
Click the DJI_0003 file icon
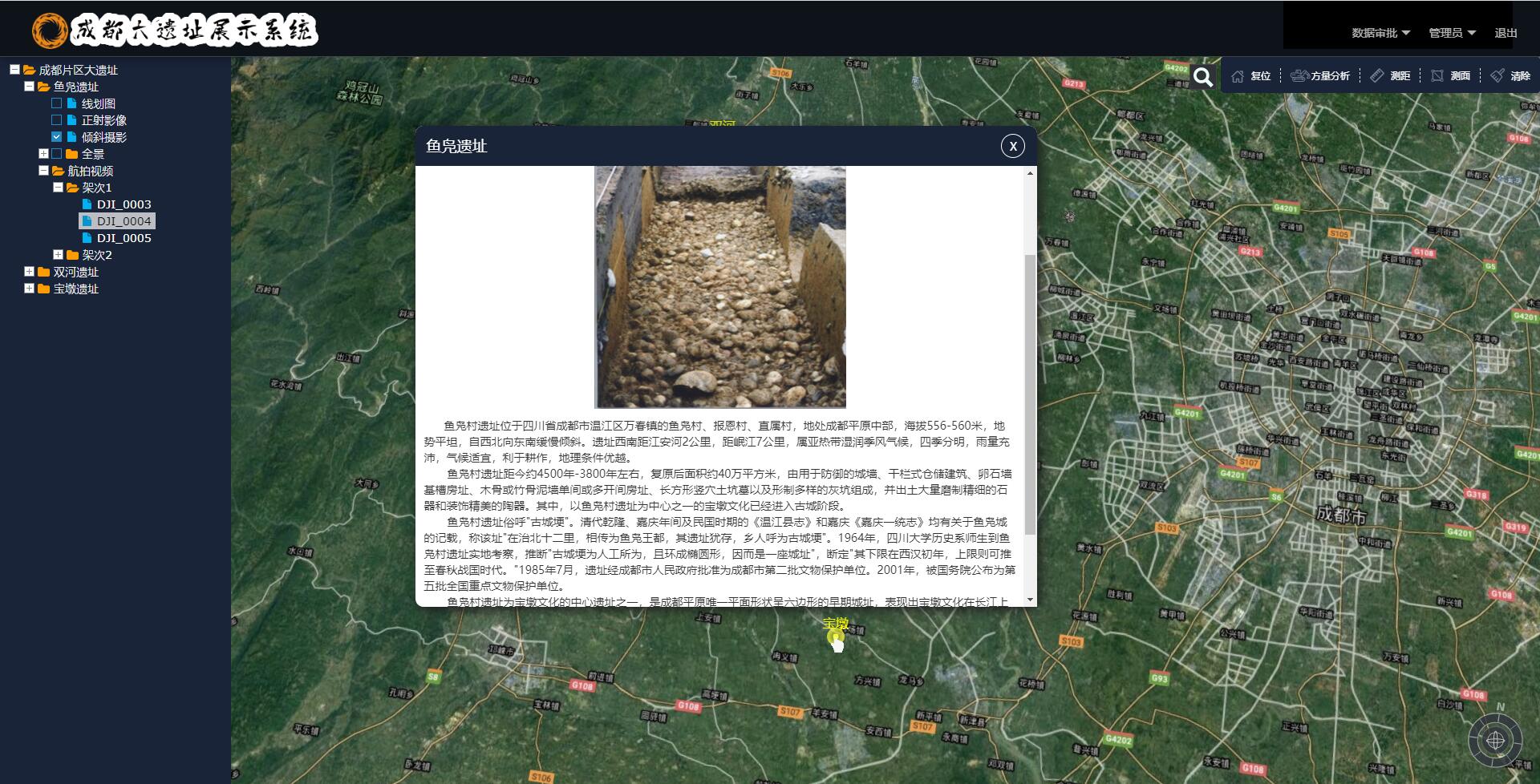click(x=87, y=204)
